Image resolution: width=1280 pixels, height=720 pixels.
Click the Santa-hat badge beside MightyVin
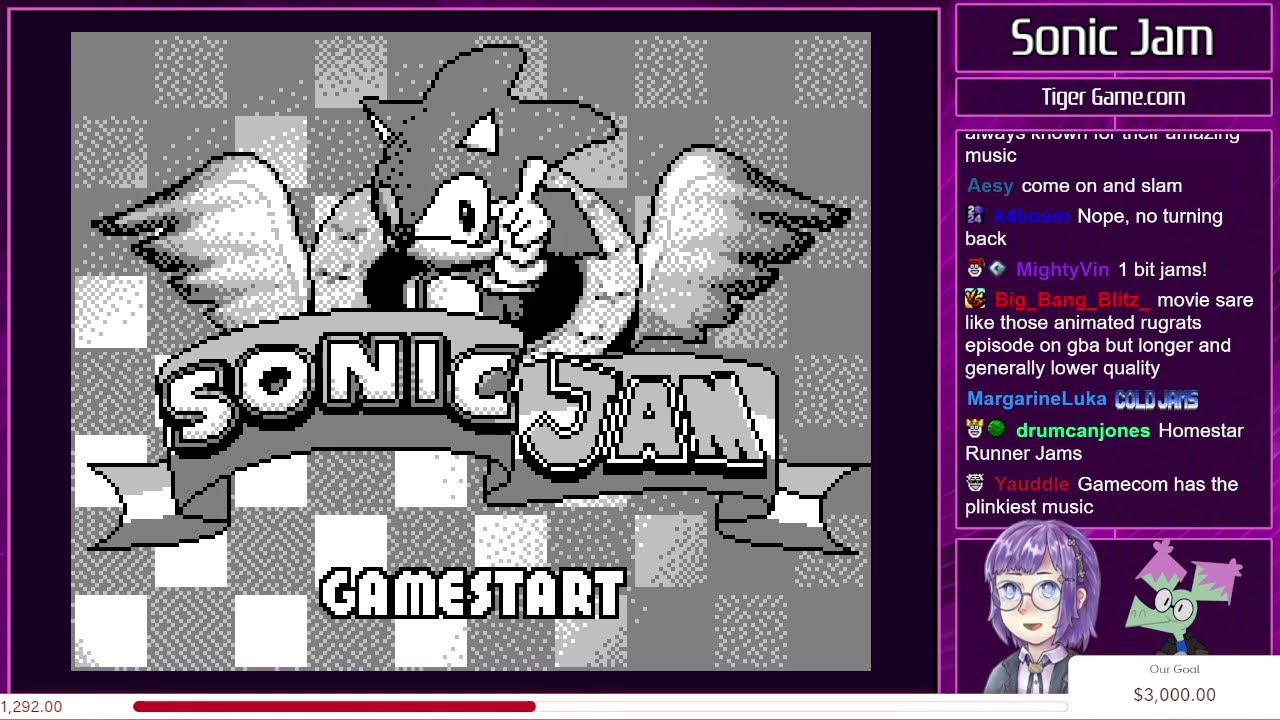(975, 269)
